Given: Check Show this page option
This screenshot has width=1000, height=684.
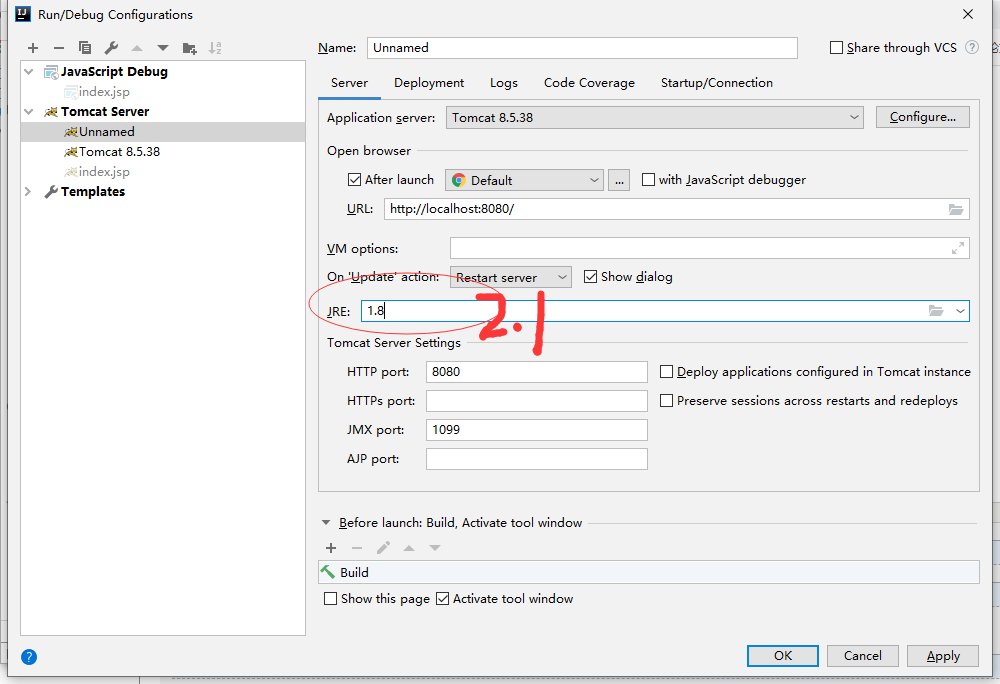Looking at the screenshot, I should click(330, 599).
